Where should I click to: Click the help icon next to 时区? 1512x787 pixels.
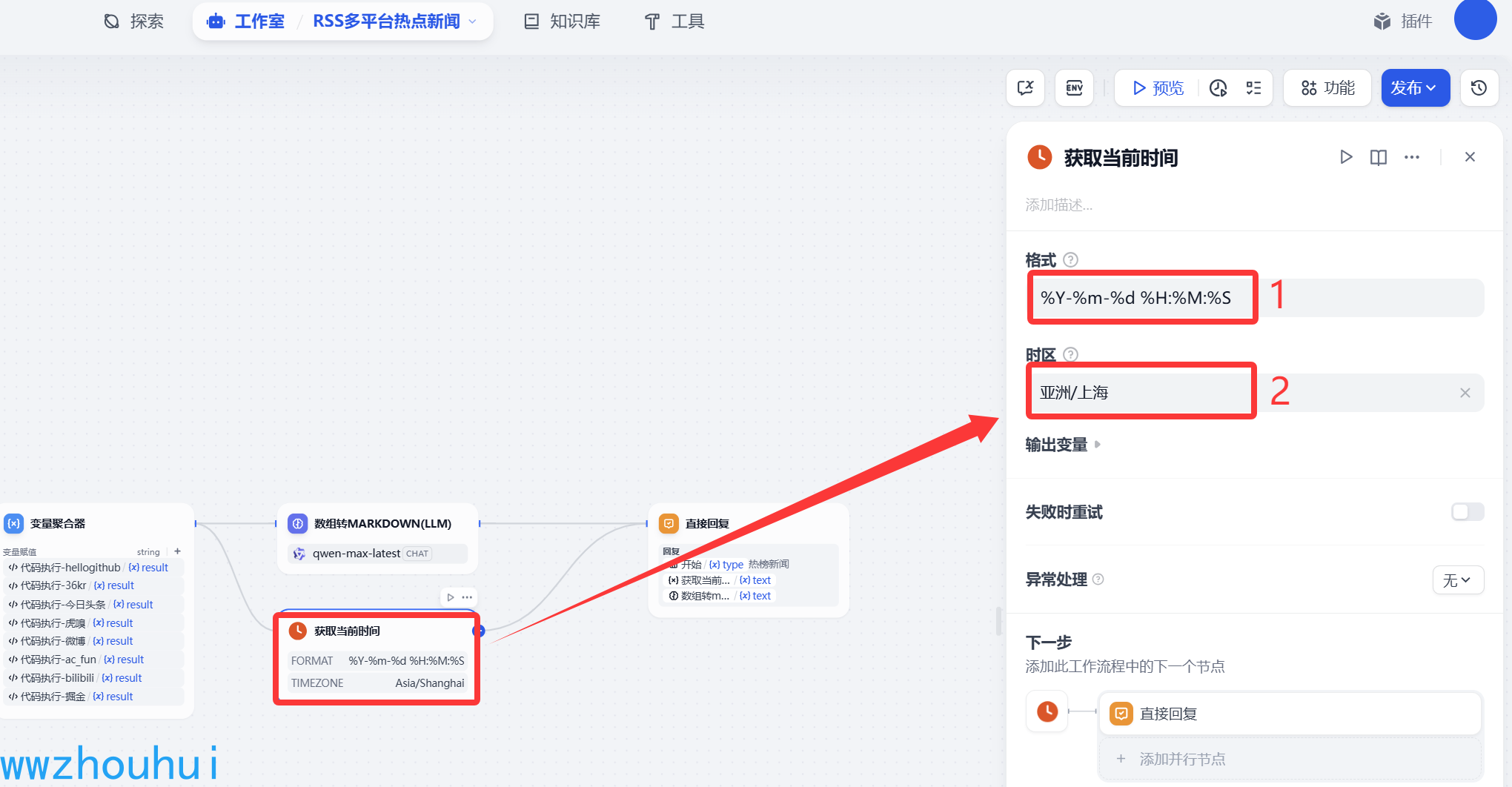(x=1070, y=354)
